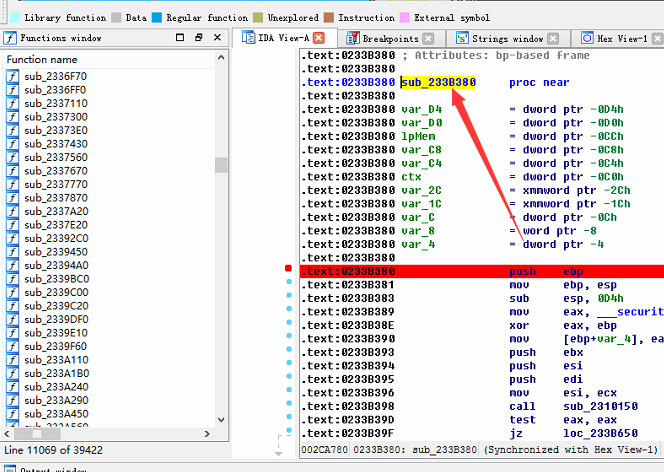664x472 pixels.
Task: Close the Functions window panel
Action: point(217,37)
